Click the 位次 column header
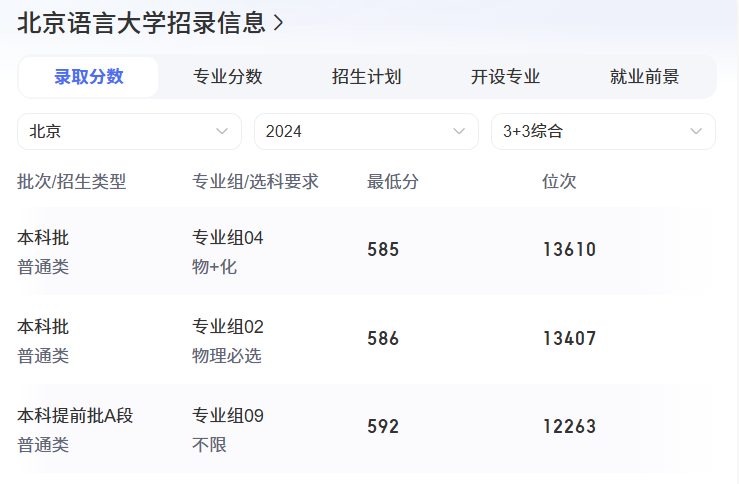The image size is (739, 484). click(559, 181)
